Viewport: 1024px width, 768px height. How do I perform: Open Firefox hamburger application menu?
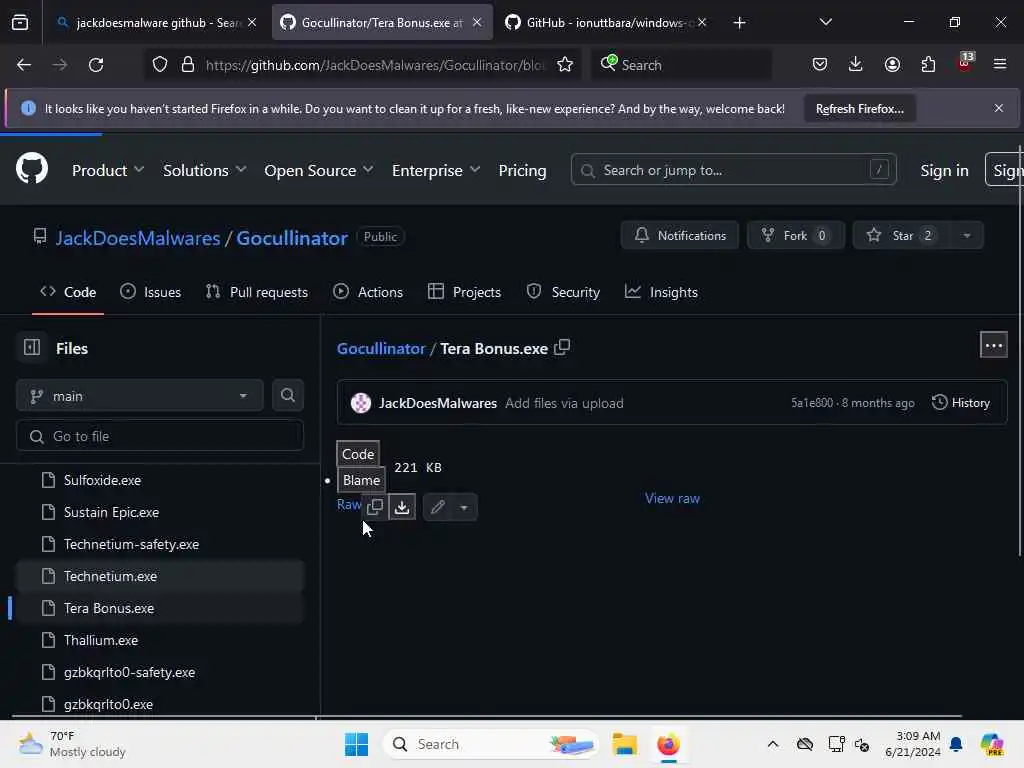pyautogui.click(x=999, y=64)
